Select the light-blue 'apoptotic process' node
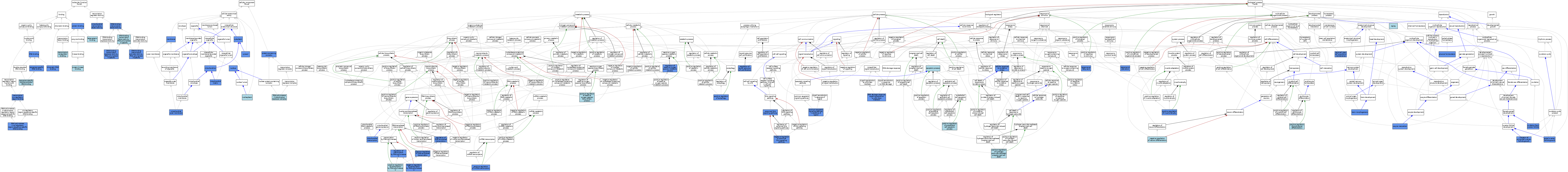The width and height of the screenshot is (1568, 172). 933,68
